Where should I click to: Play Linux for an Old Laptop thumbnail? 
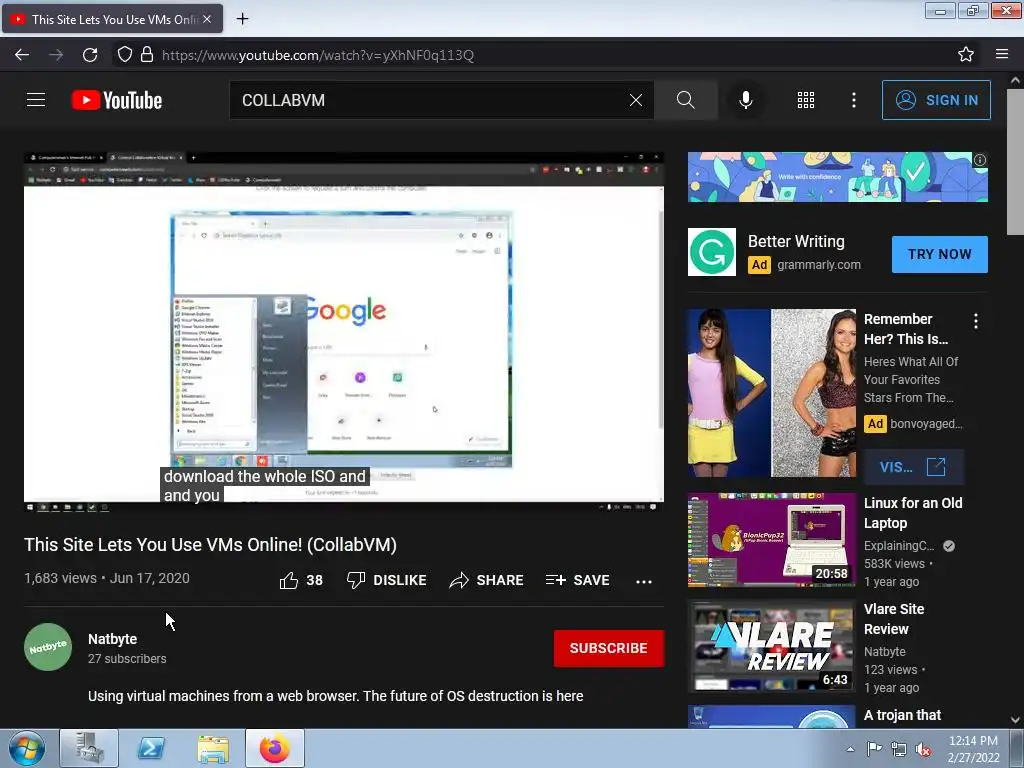coord(771,540)
